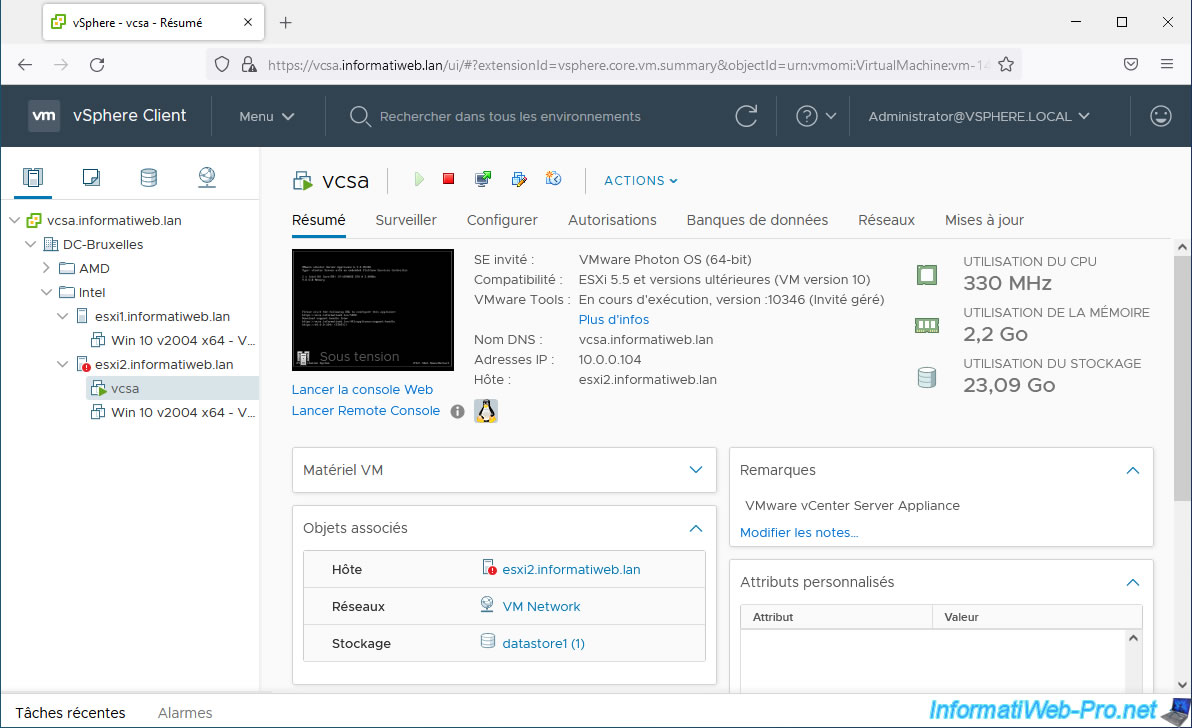Click the vSphere refresh icon
1192x728 pixels.
[746, 116]
